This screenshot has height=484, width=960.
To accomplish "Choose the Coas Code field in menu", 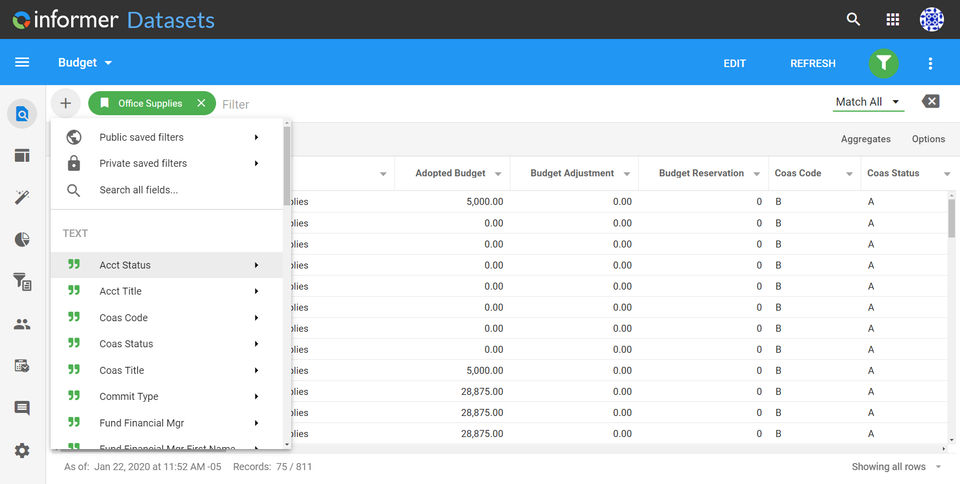I will 167,318.
